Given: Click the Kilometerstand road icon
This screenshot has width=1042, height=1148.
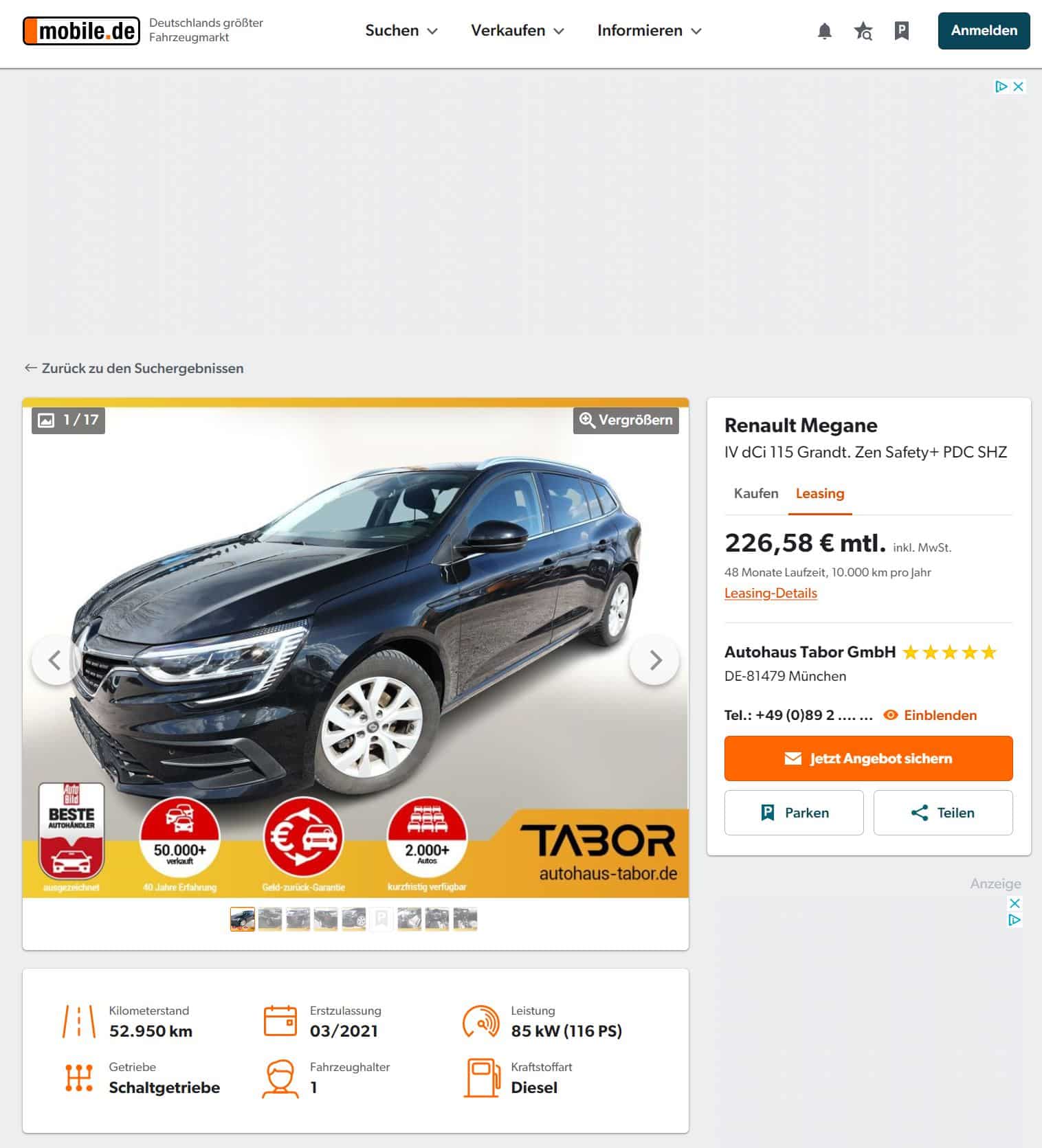Looking at the screenshot, I should tap(79, 1021).
